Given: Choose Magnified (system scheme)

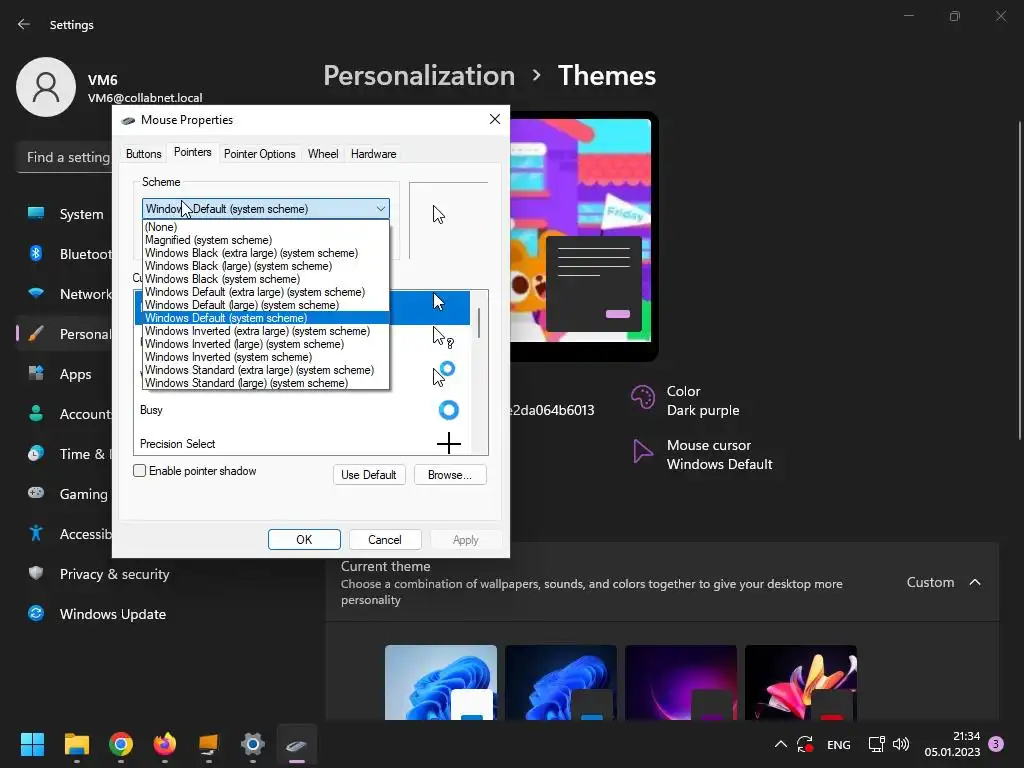Looking at the screenshot, I should pos(266,240).
